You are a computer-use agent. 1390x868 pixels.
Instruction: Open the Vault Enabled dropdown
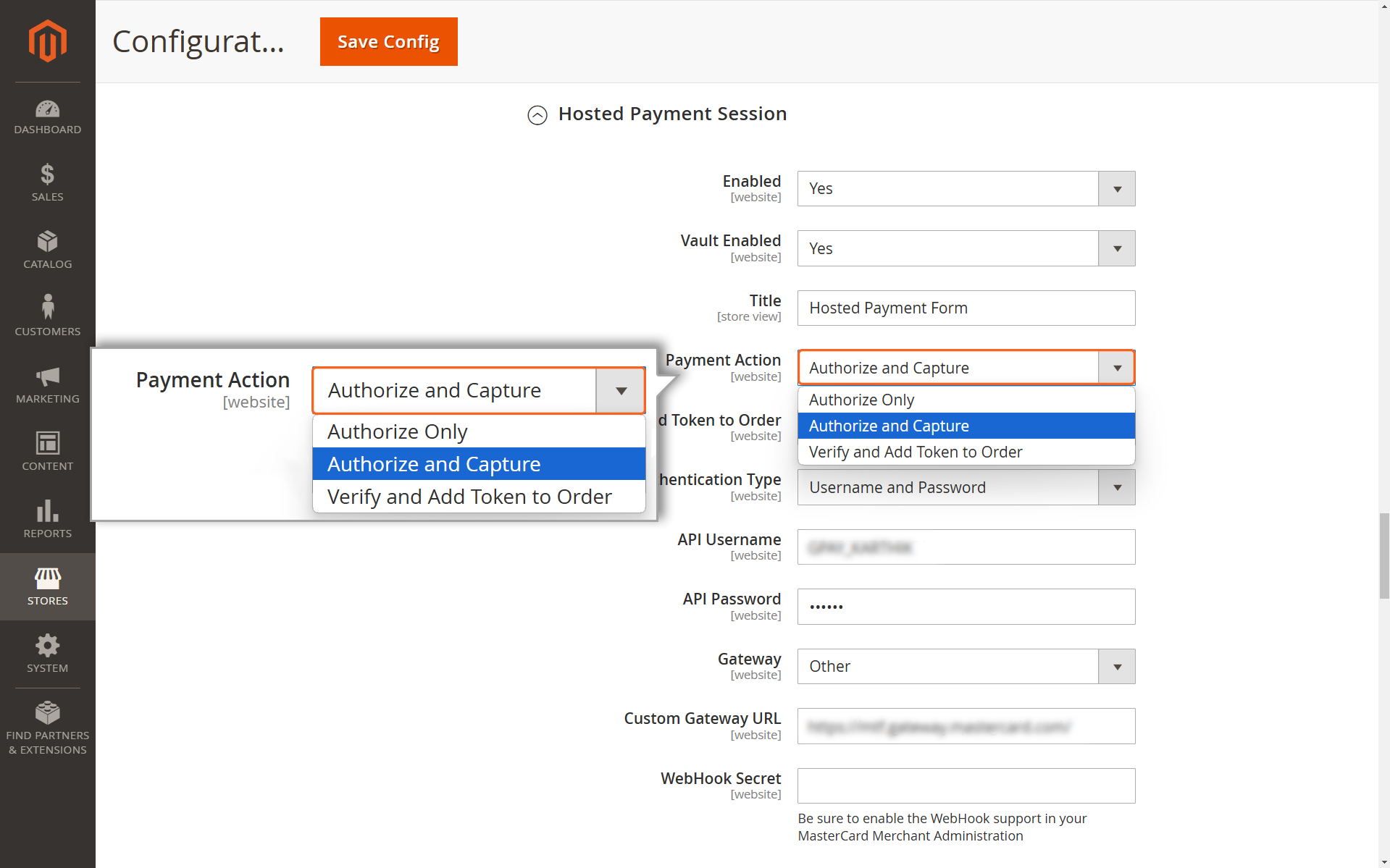click(966, 248)
